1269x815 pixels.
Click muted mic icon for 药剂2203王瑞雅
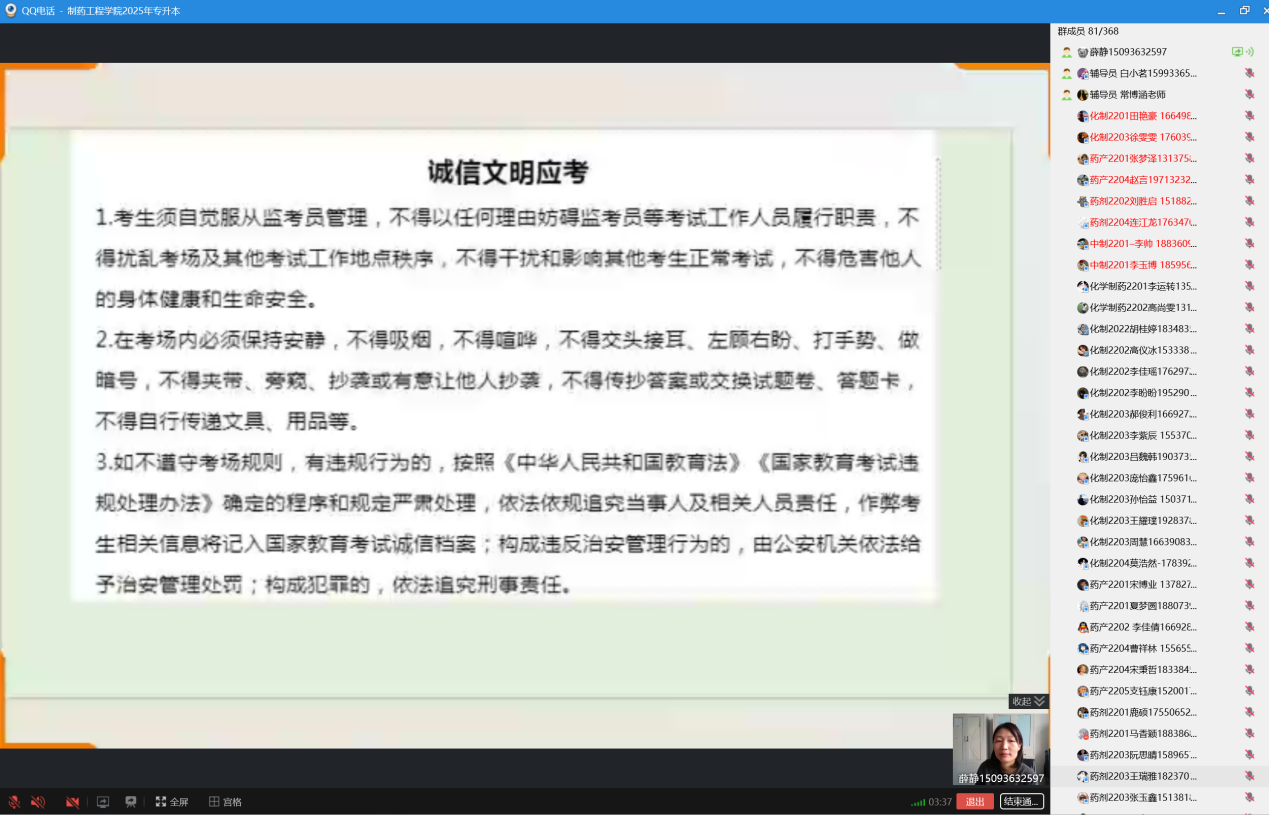[x=1249, y=777]
